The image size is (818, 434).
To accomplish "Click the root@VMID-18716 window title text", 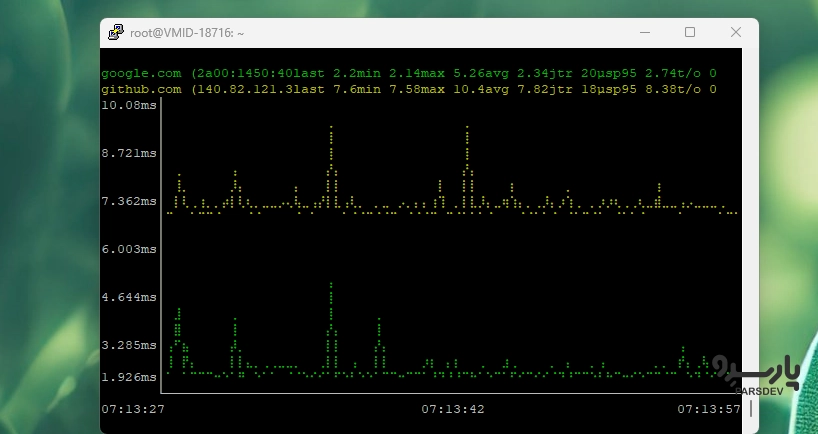I will (x=187, y=33).
